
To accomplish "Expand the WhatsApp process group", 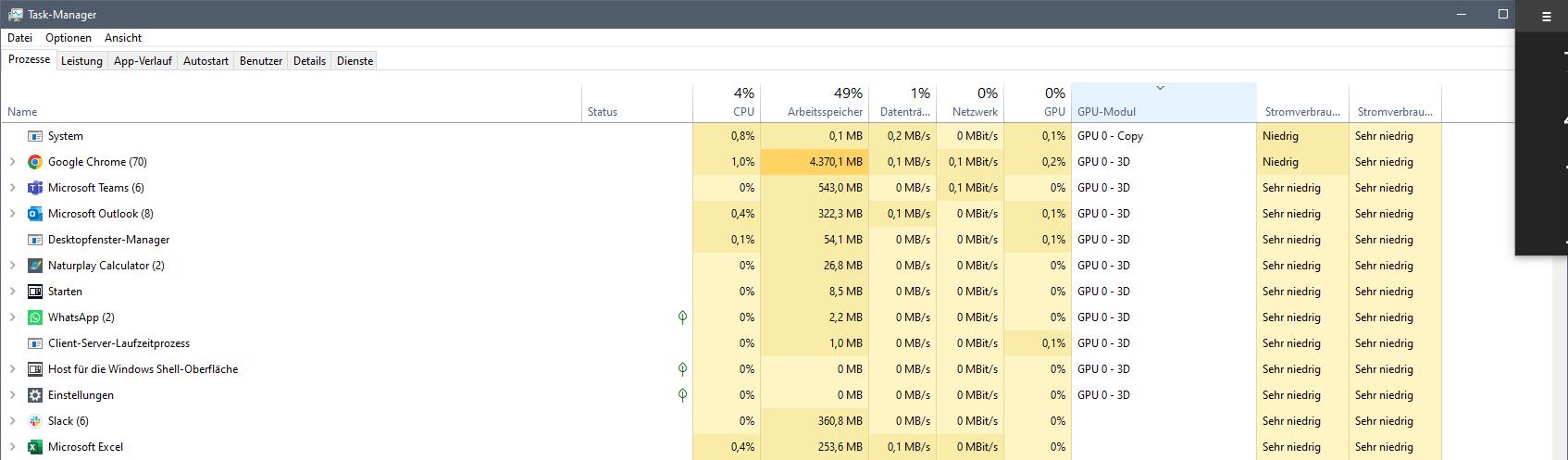I will (x=12, y=317).
